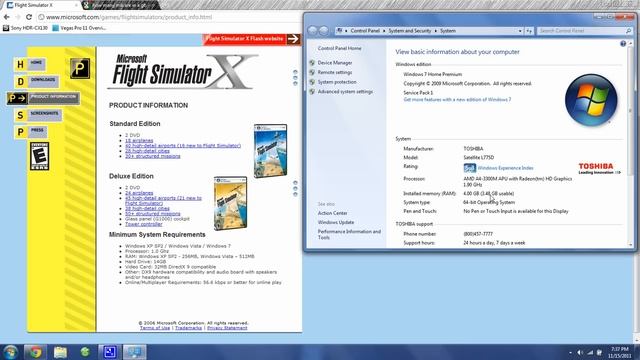
Task: Click the browser Forward arrow
Action: tap(18, 17)
